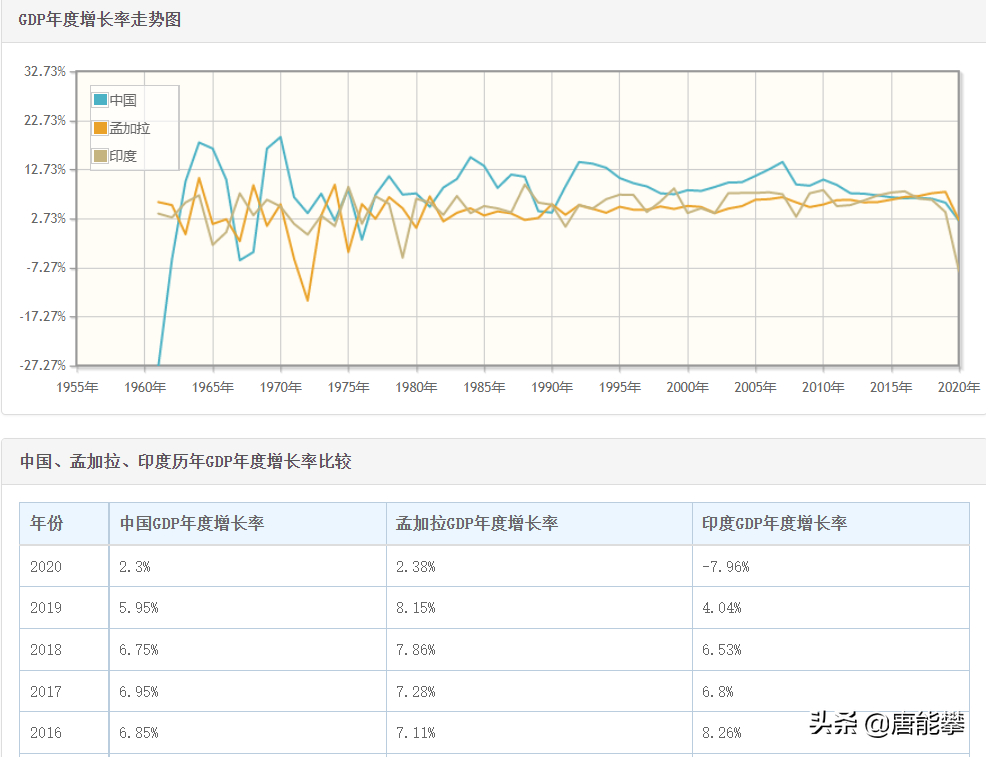Click the tan 印度 legend swatch
The width and height of the screenshot is (986, 757).
(101, 156)
